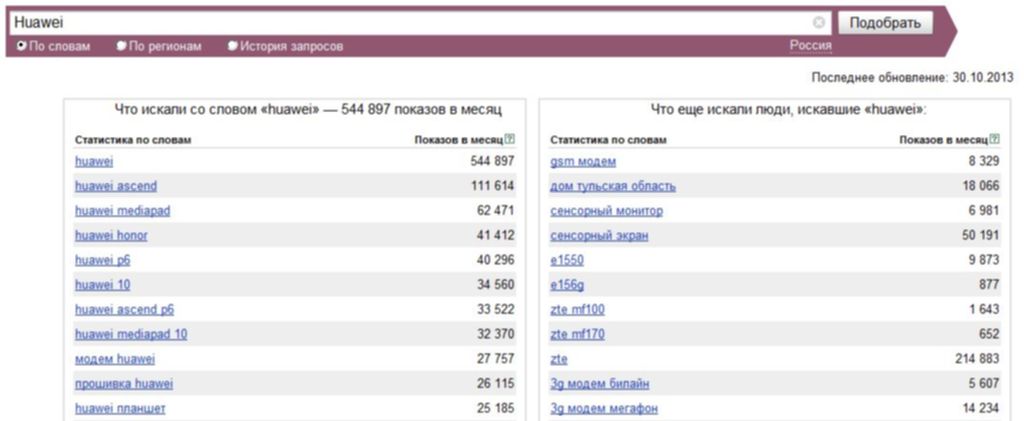Open the huawei keyword link
The image size is (1024, 421).
94,161
